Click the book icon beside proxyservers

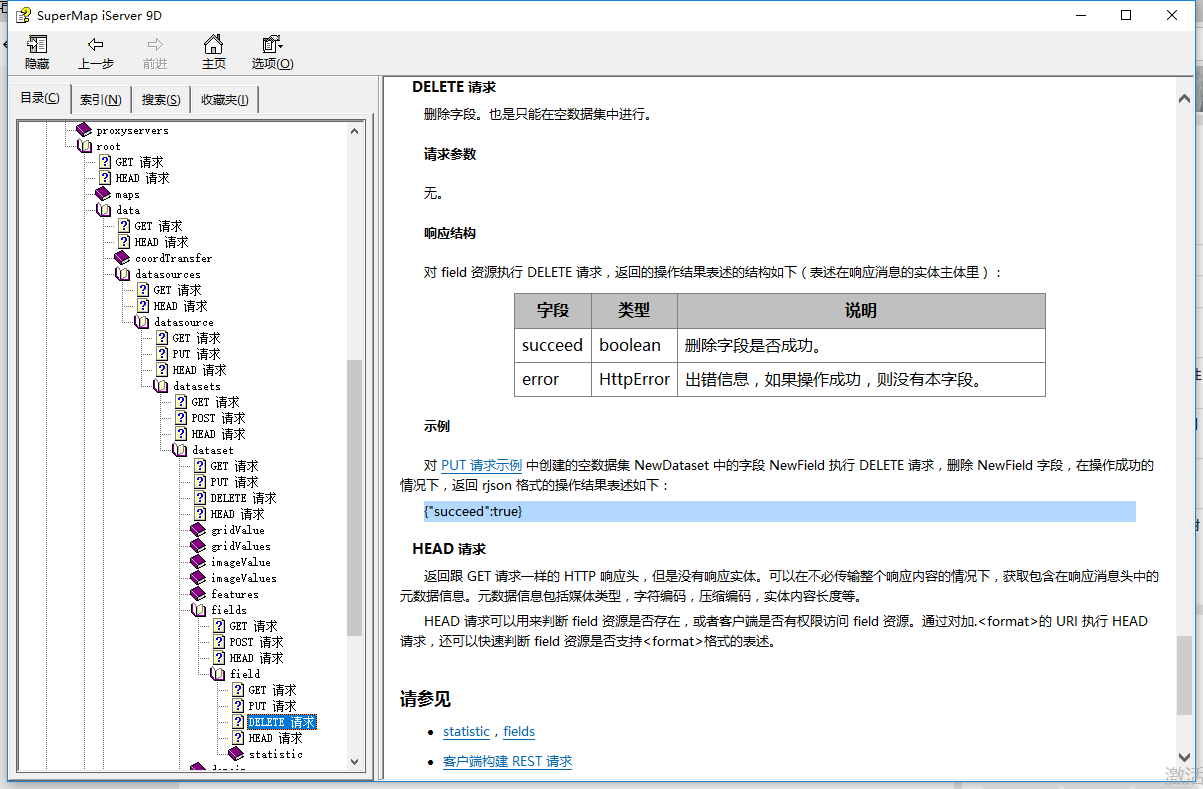(84, 130)
